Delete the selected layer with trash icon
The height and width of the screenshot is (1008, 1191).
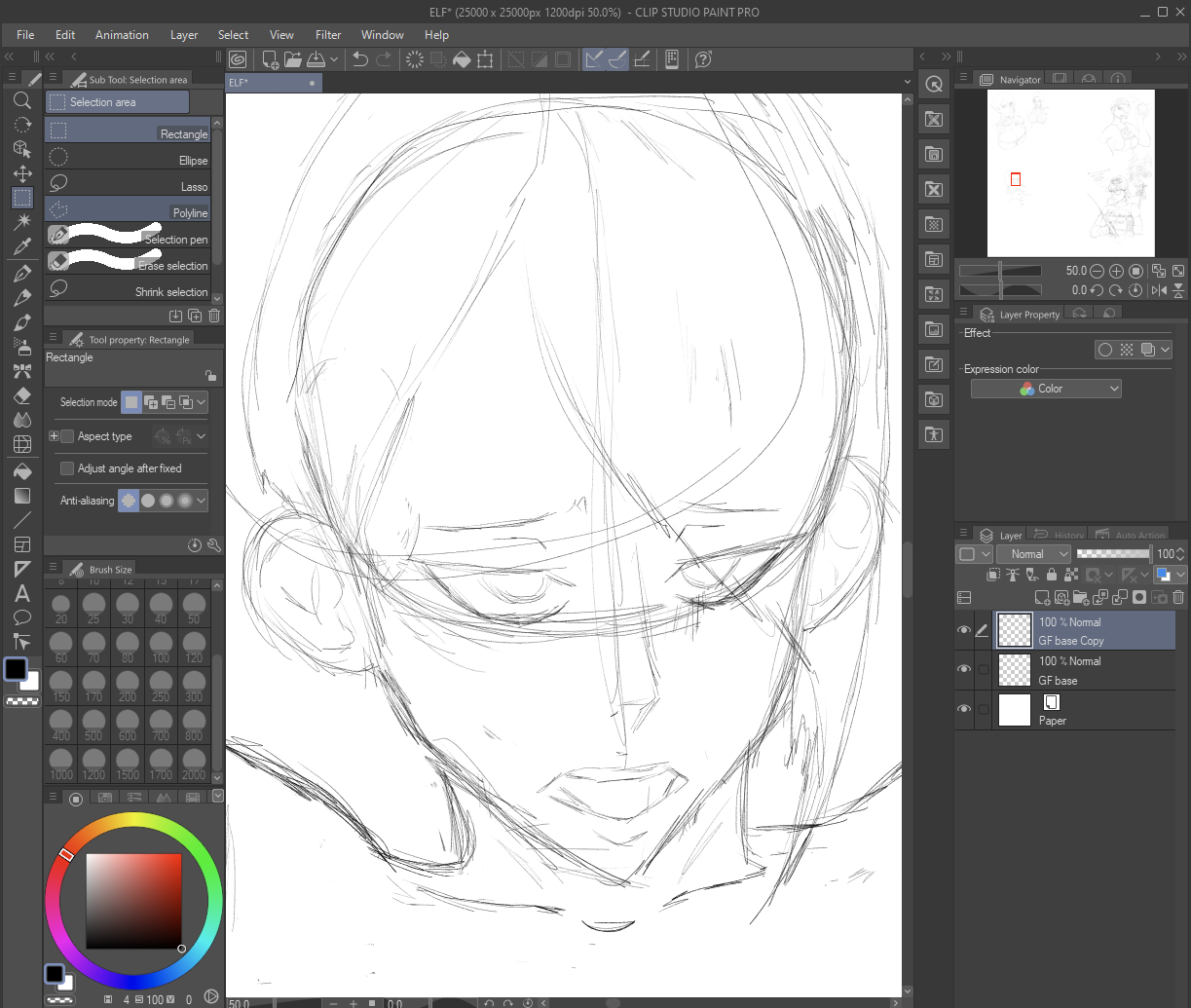coord(1178,598)
